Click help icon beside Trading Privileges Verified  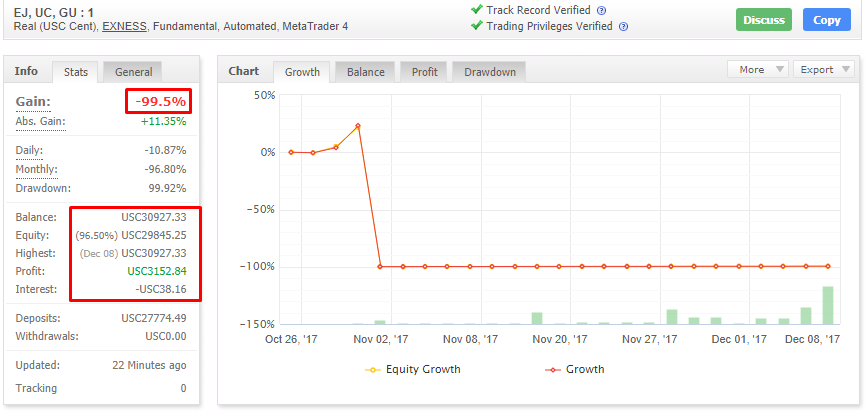[x=623, y=26]
